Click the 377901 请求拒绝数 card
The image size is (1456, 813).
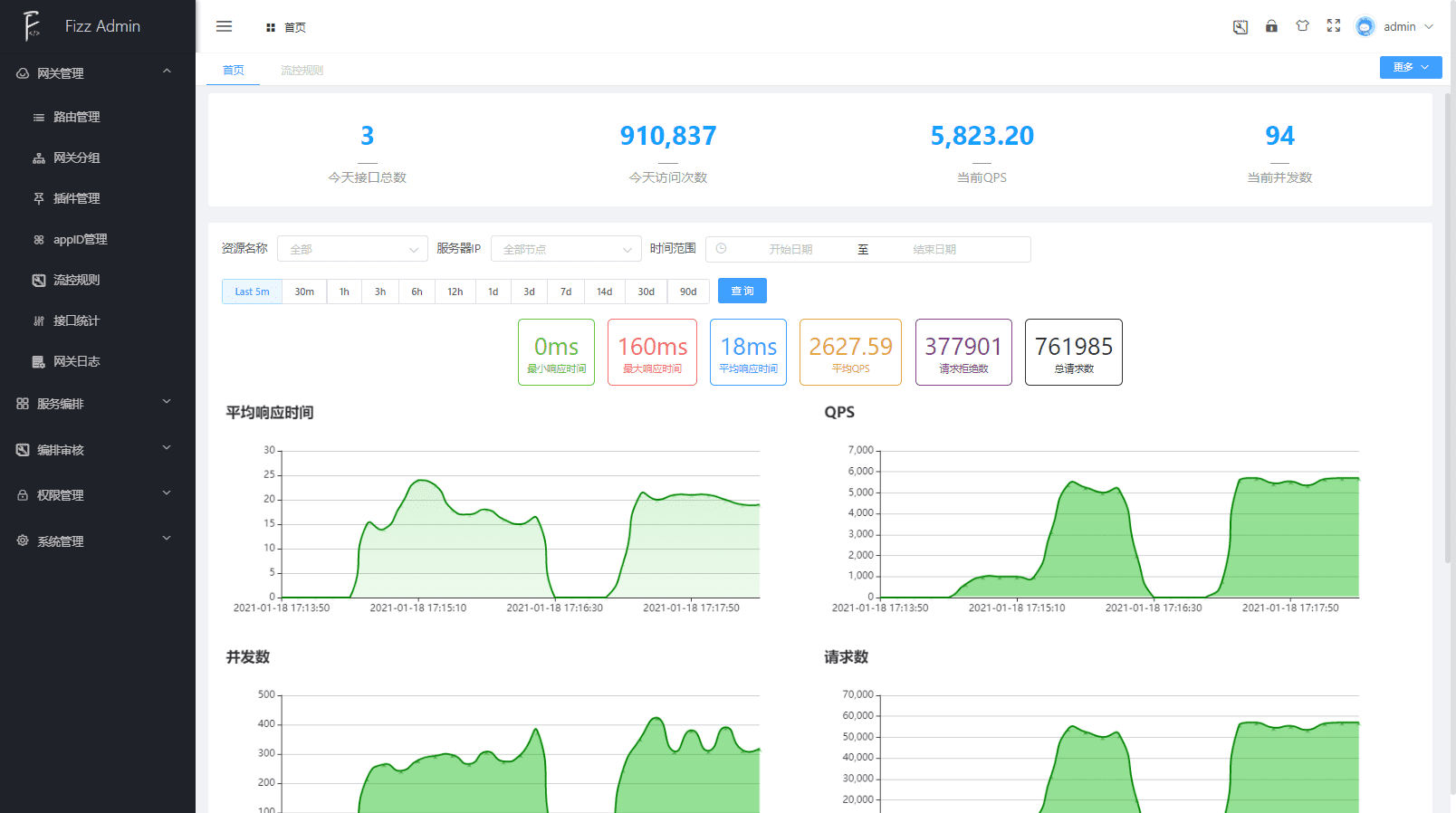pyautogui.click(x=963, y=352)
